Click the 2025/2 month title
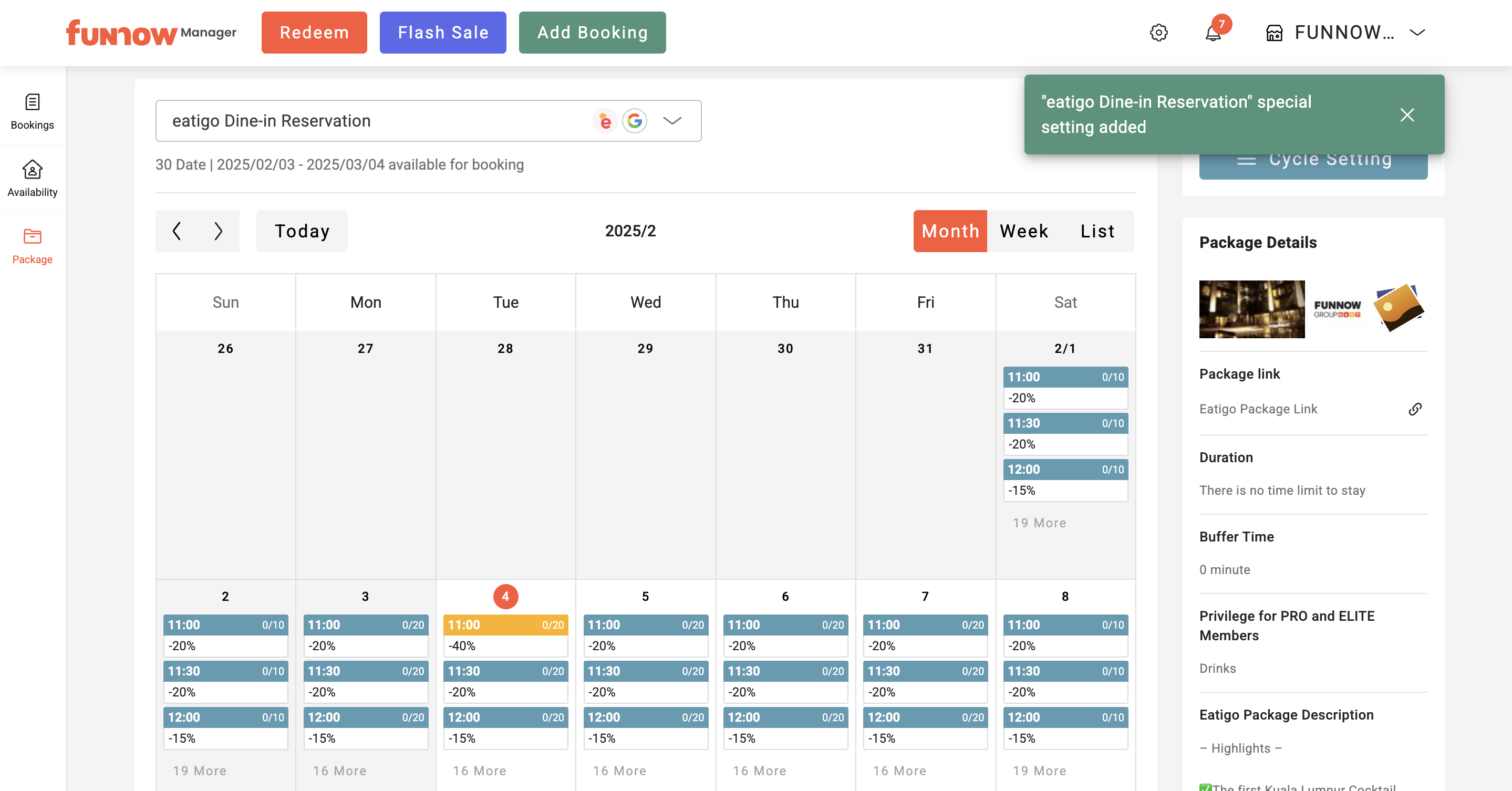The width and height of the screenshot is (1512, 791). click(630, 231)
